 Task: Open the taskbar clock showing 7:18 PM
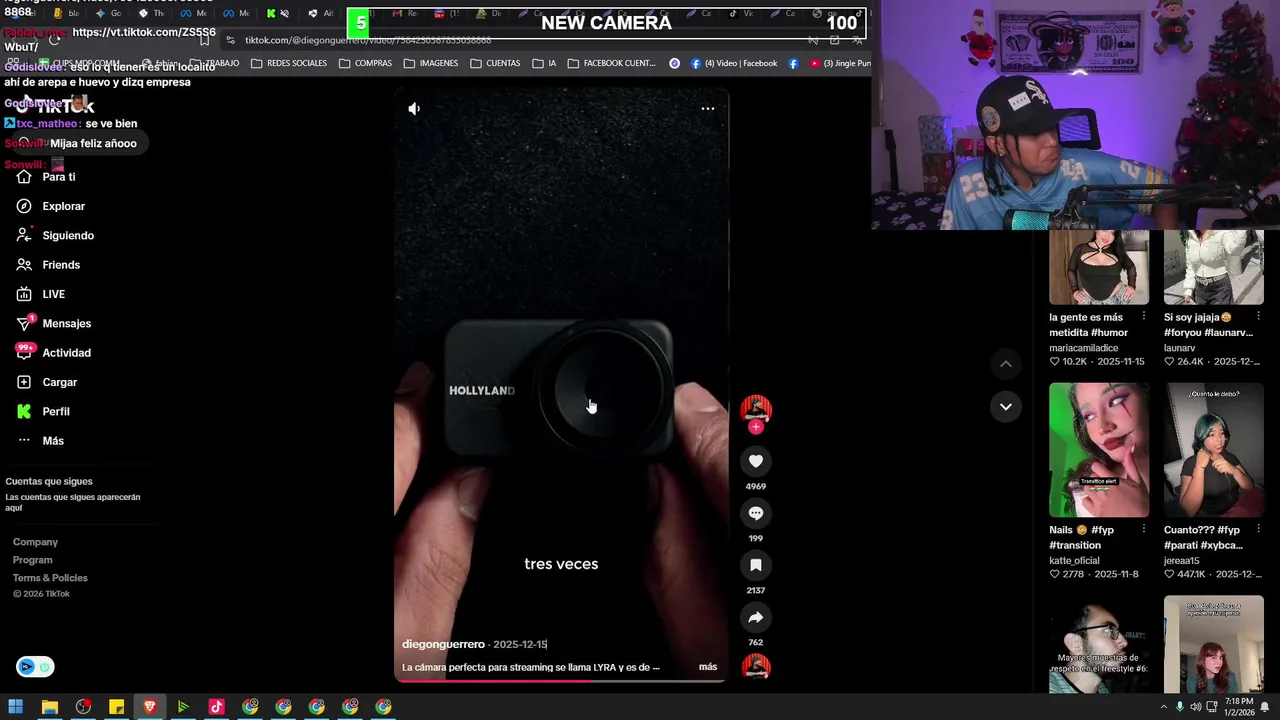pyautogui.click(x=1238, y=707)
